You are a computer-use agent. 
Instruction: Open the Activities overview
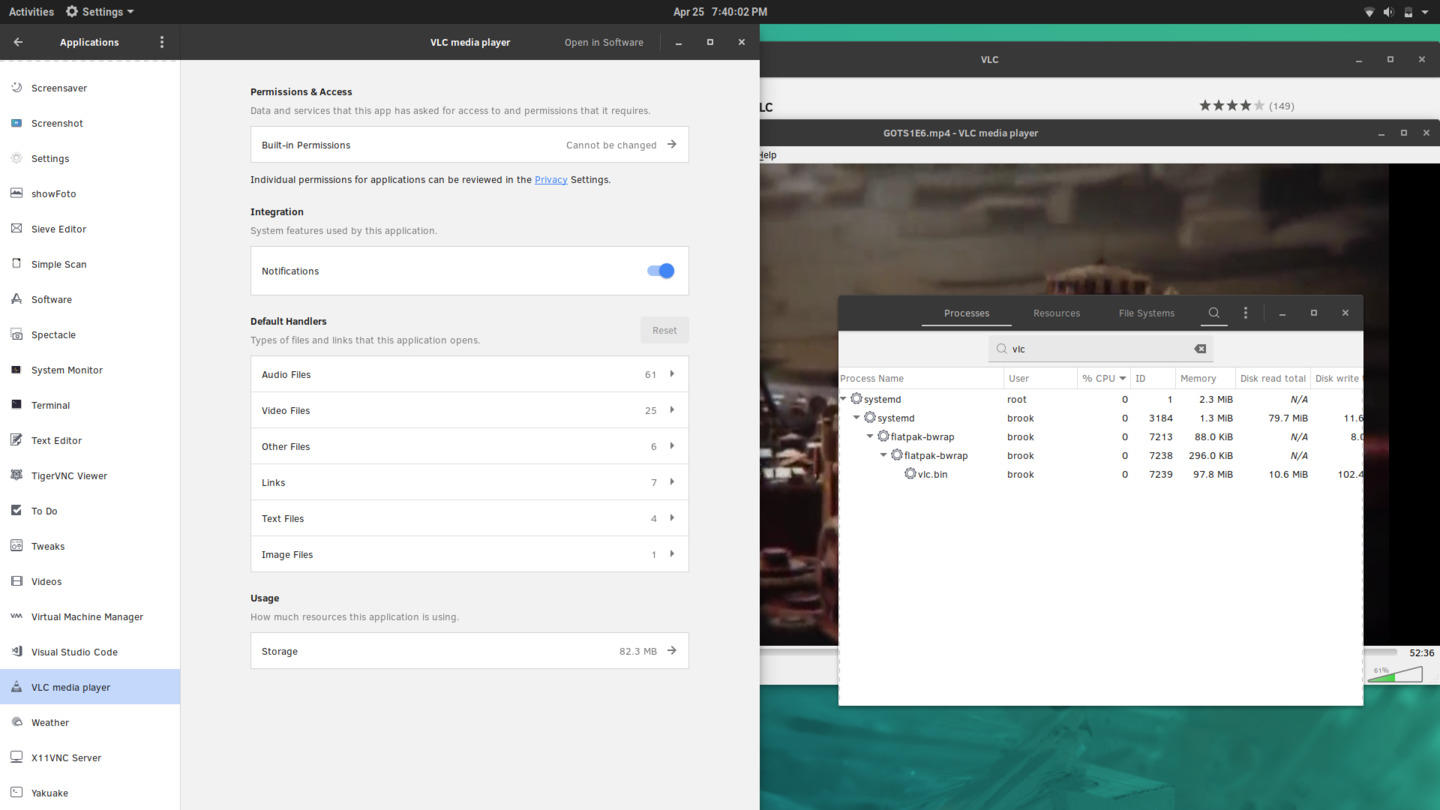pyautogui.click(x=31, y=12)
